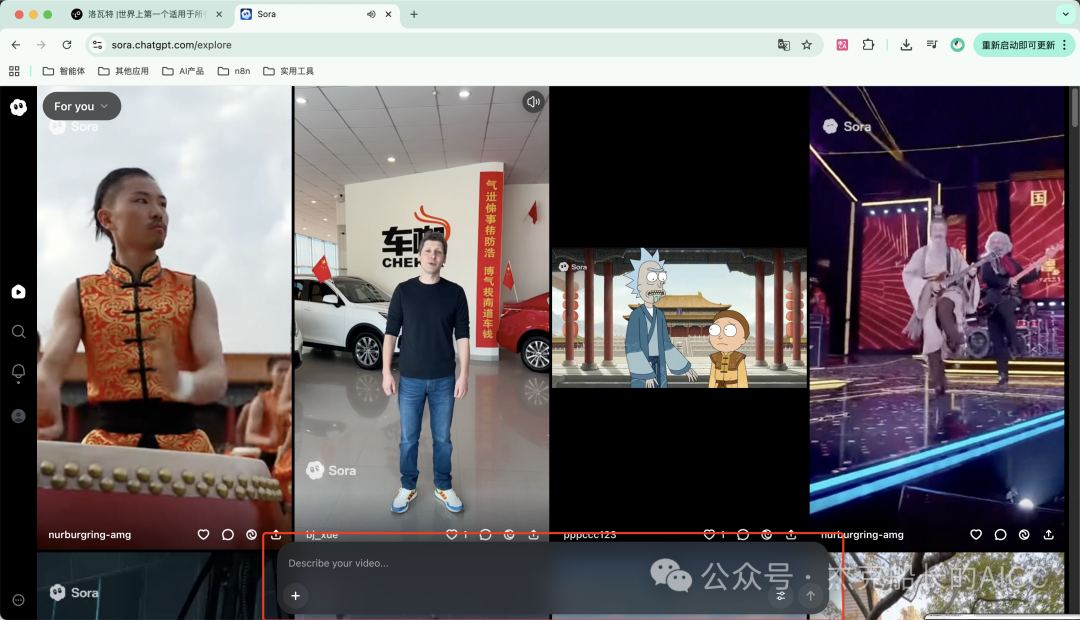This screenshot has width=1080, height=620.
Task: Open the Chrome three-dot menu
Action: 1065,45
